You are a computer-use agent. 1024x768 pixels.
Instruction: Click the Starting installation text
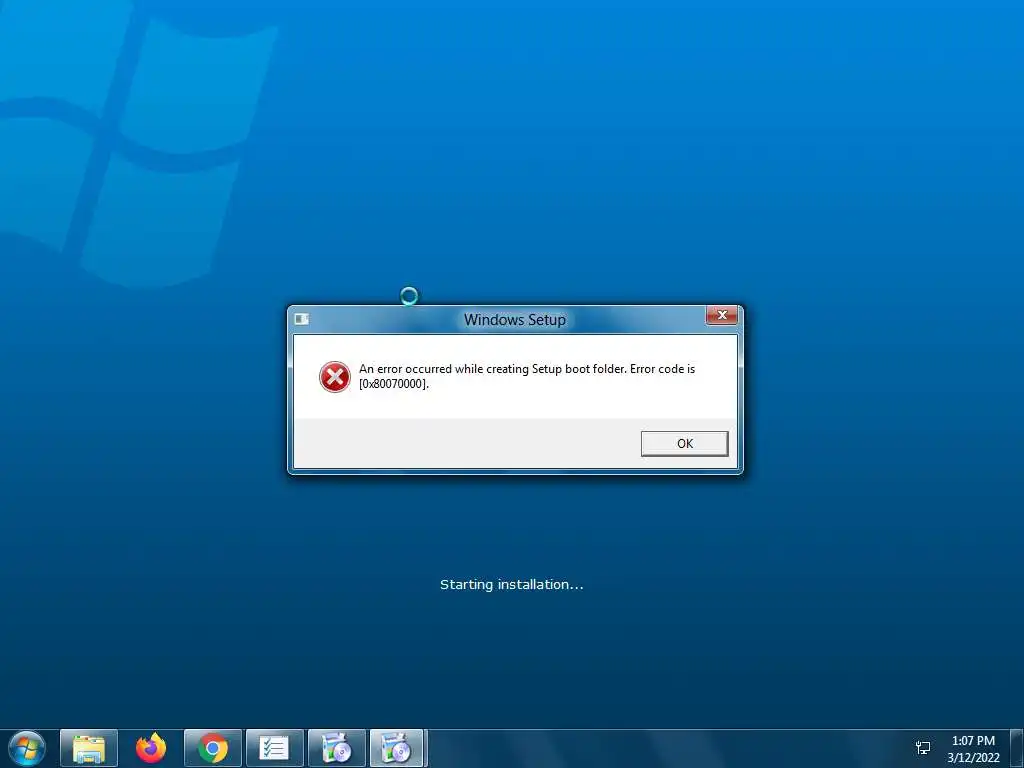tap(511, 584)
